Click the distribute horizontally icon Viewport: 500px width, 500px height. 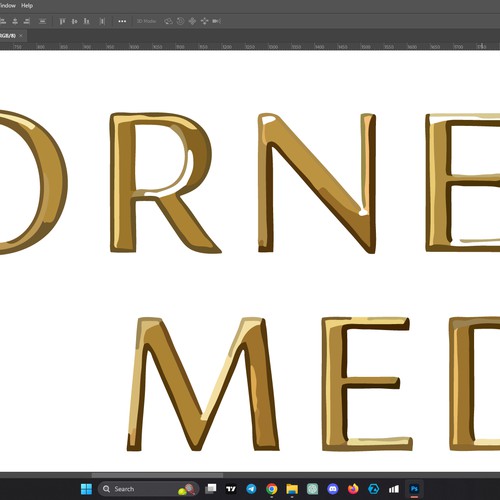coord(102,21)
